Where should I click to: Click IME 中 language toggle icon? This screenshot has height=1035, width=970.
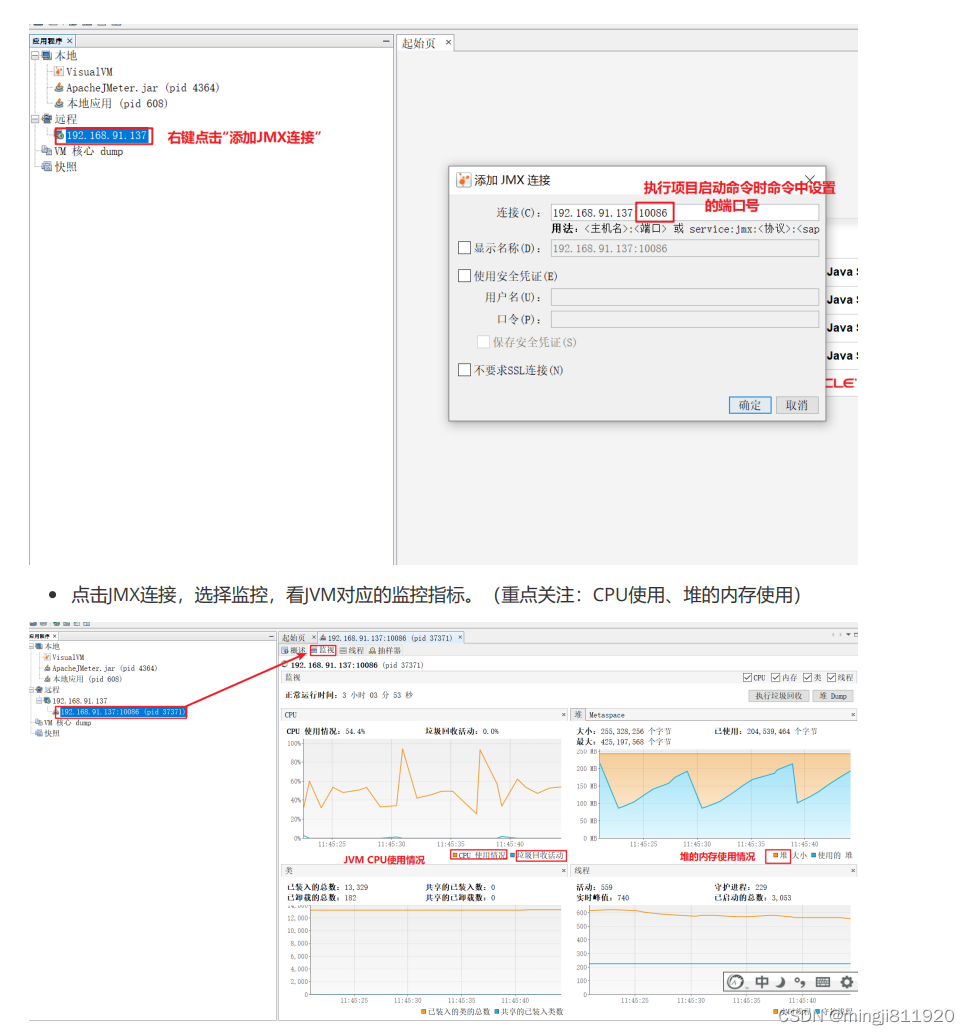(x=762, y=982)
